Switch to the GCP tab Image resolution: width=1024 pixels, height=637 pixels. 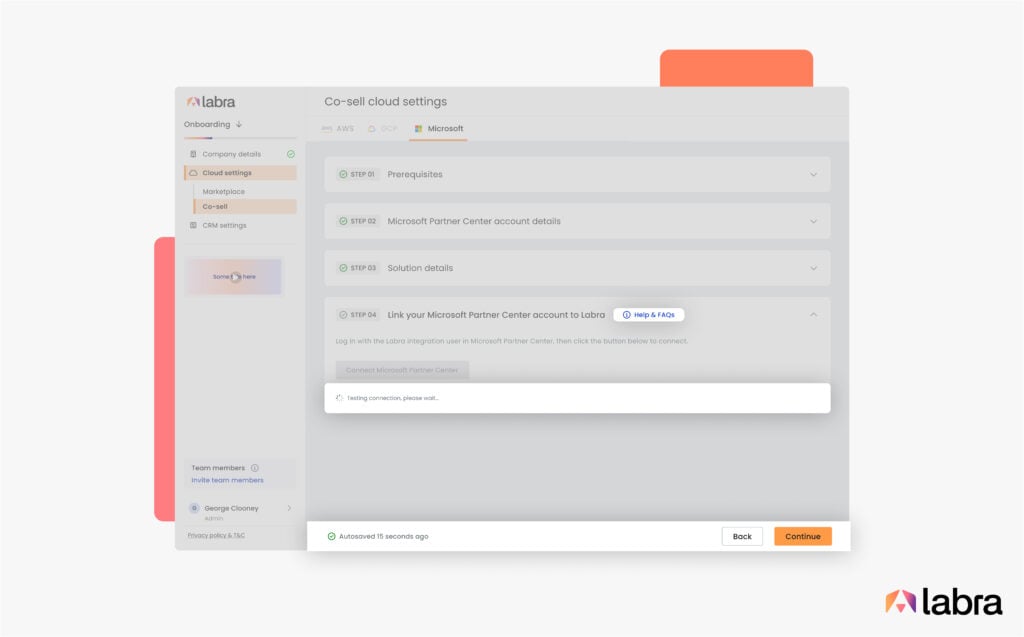(383, 129)
